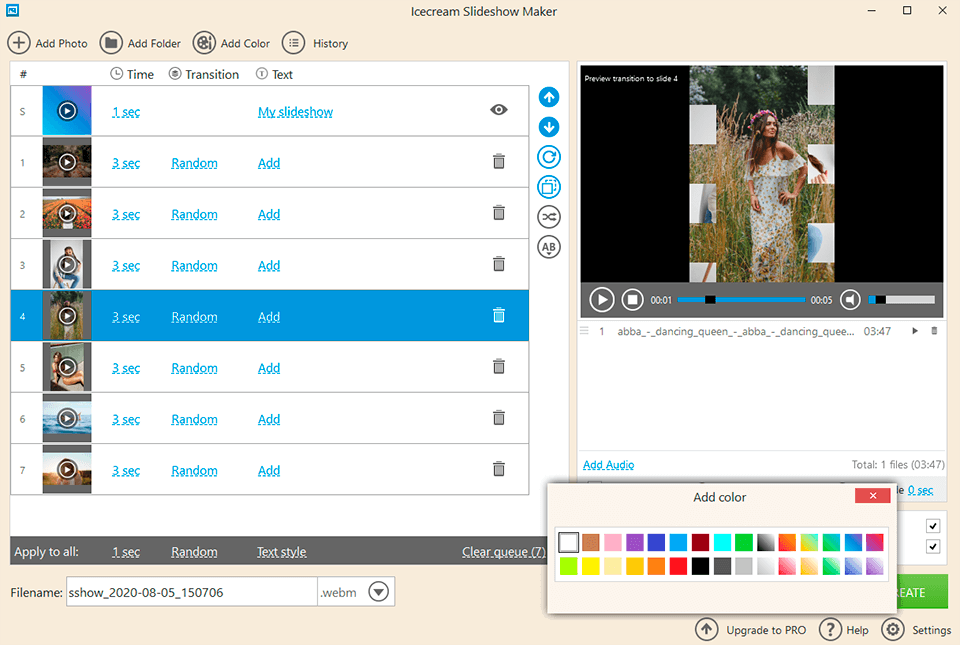Click the rotate slide icon

[x=549, y=157]
